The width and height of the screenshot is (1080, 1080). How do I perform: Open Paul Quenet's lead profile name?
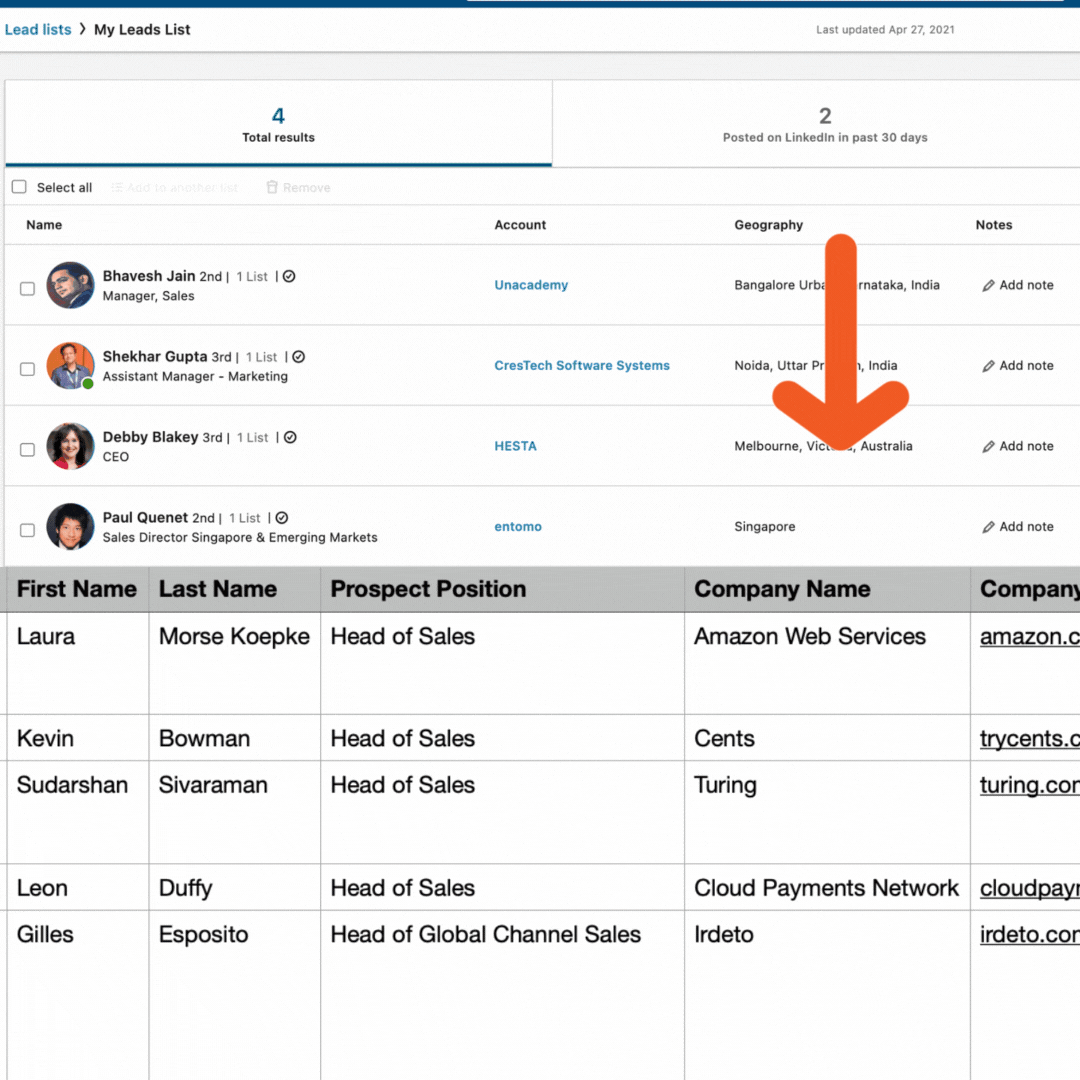[145, 518]
